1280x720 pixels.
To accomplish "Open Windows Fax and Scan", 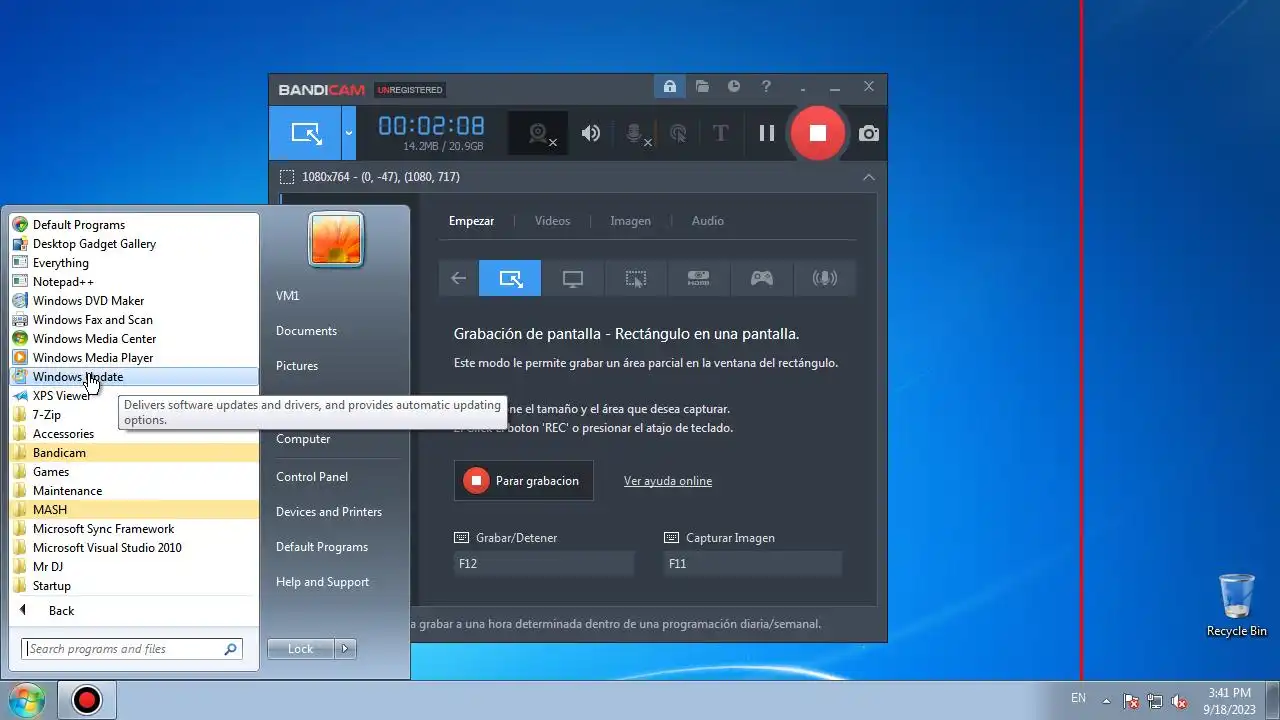I will click(134, 320).
